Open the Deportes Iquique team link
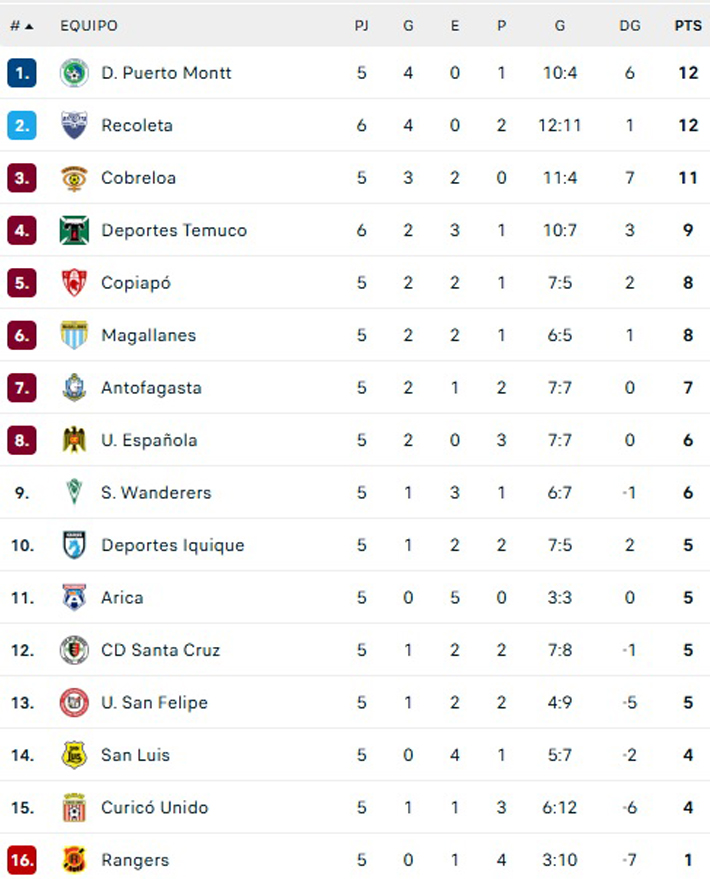Viewport: 710px width, 879px height. [x=172, y=545]
